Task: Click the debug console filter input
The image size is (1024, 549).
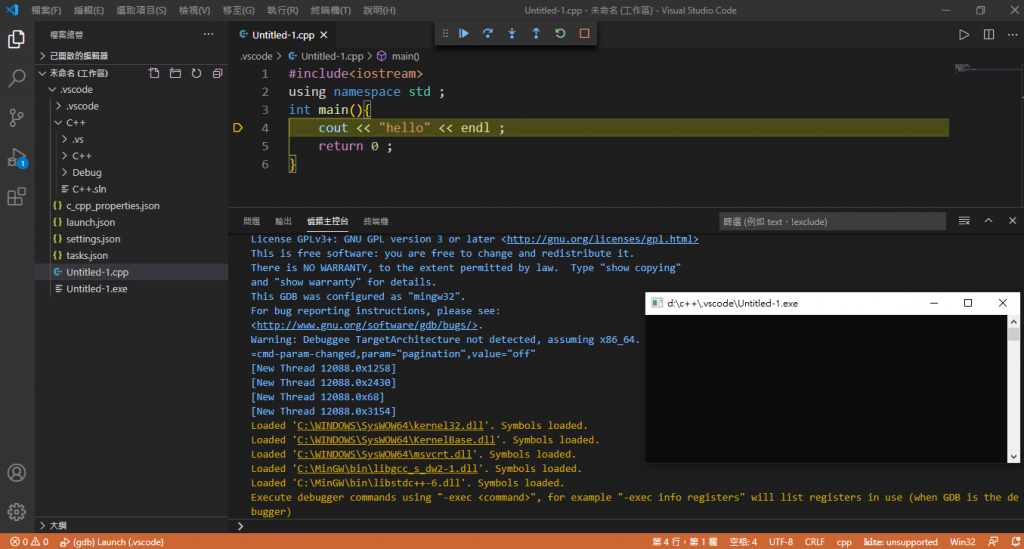Action: click(x=830, y=221)
